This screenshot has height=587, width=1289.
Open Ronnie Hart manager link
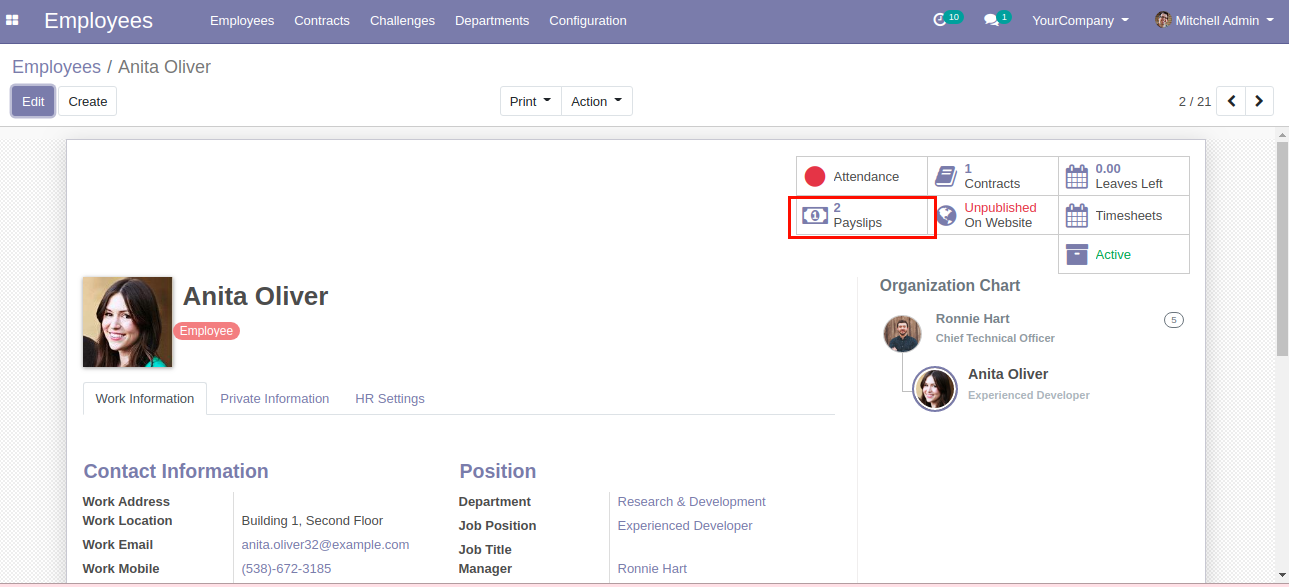(x=652, y=569)
